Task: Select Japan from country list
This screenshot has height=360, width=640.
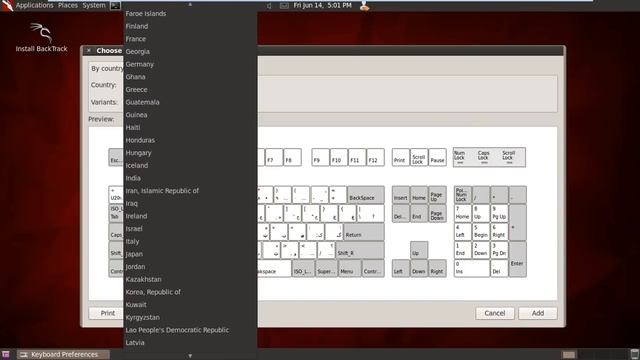Action: click(190, 254)
